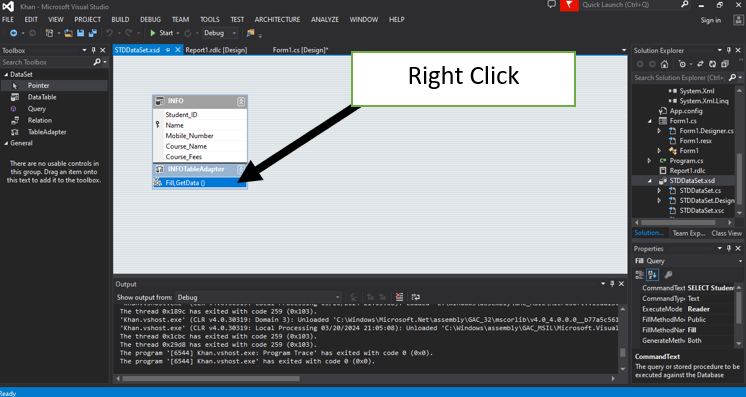The width and height of the screenshot is (746, 397).
Task: Click the INFOTableAdapter header
Action: (200, 169)
